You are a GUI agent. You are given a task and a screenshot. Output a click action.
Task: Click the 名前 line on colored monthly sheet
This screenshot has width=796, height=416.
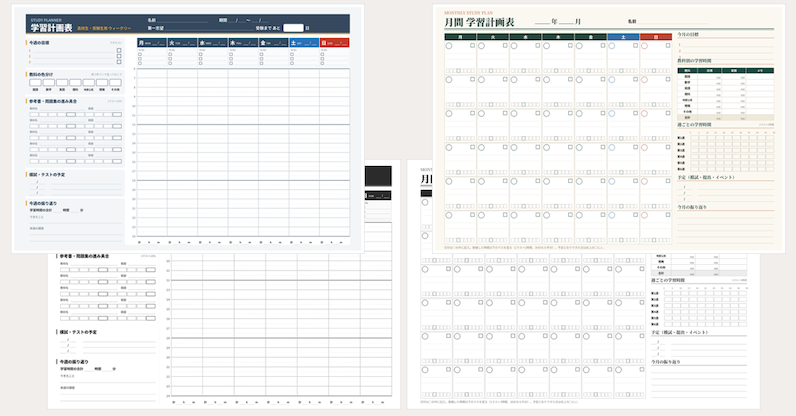[x=673, y=21]
